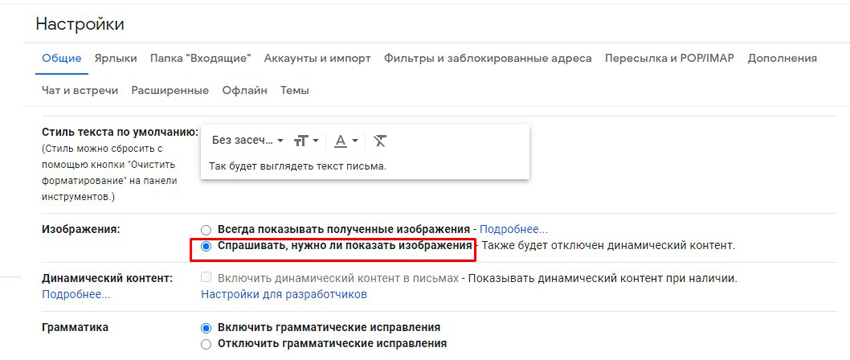Click the clear formatting icon
The image size is (850, 360).
click(x=381, y=141)
